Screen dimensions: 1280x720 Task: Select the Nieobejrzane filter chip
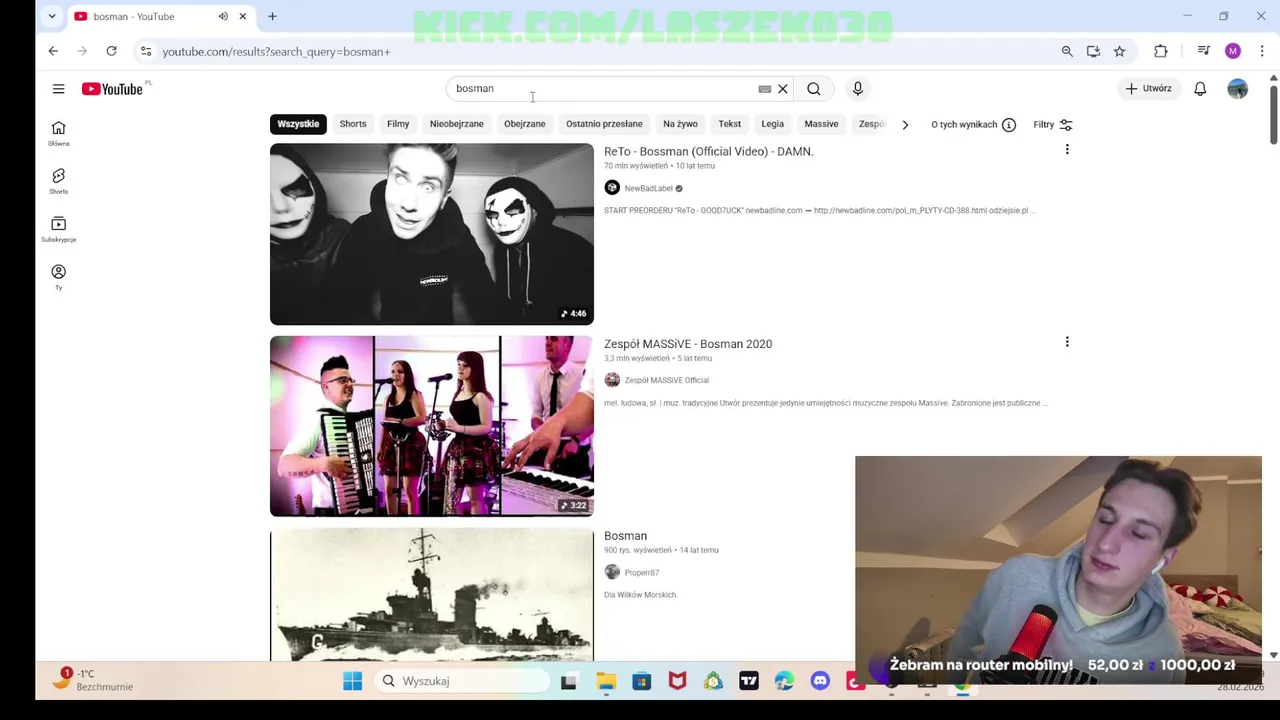click(x=457, y=124)
